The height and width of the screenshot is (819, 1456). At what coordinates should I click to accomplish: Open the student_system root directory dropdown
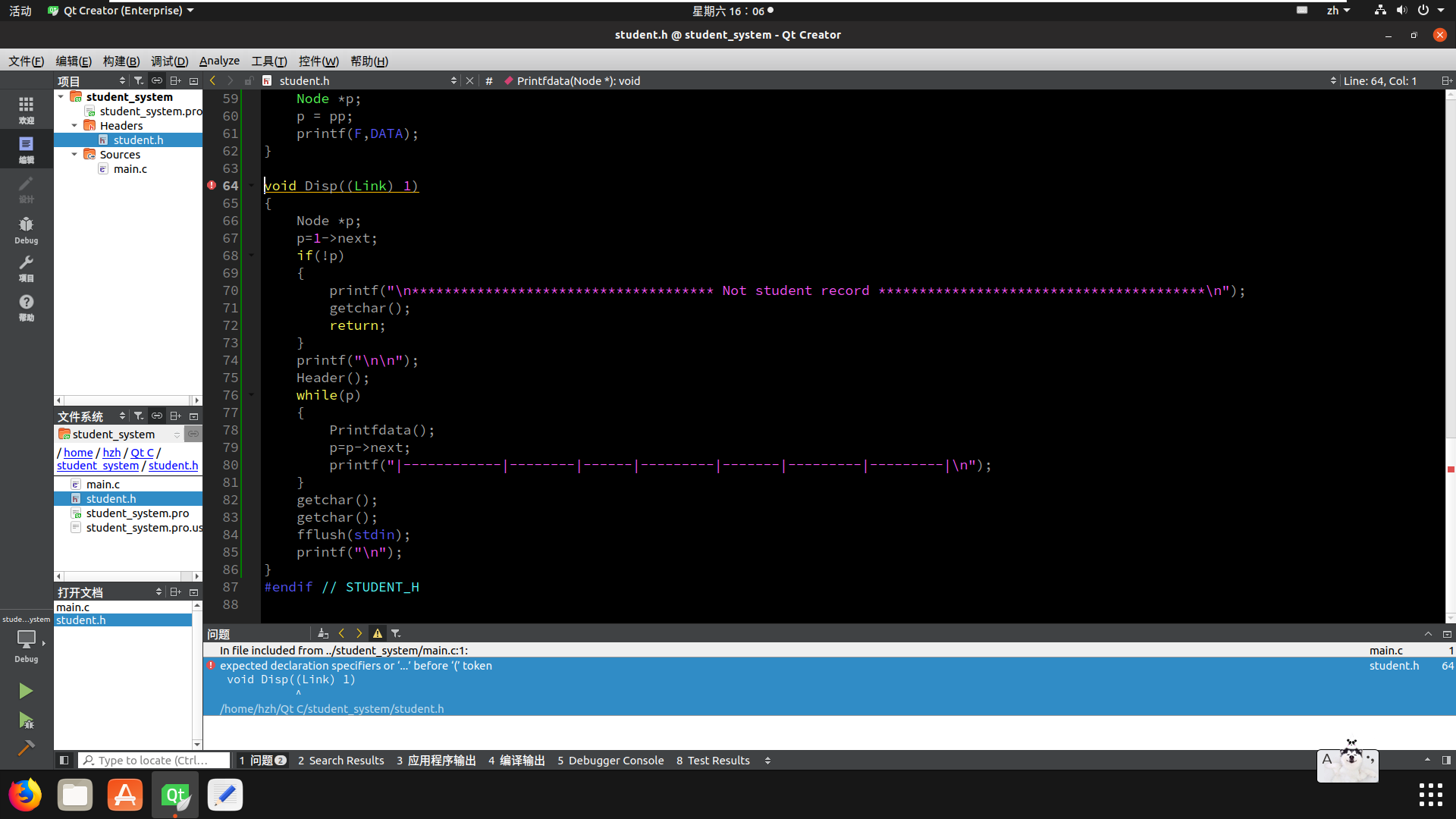click(x=120, y=434)
